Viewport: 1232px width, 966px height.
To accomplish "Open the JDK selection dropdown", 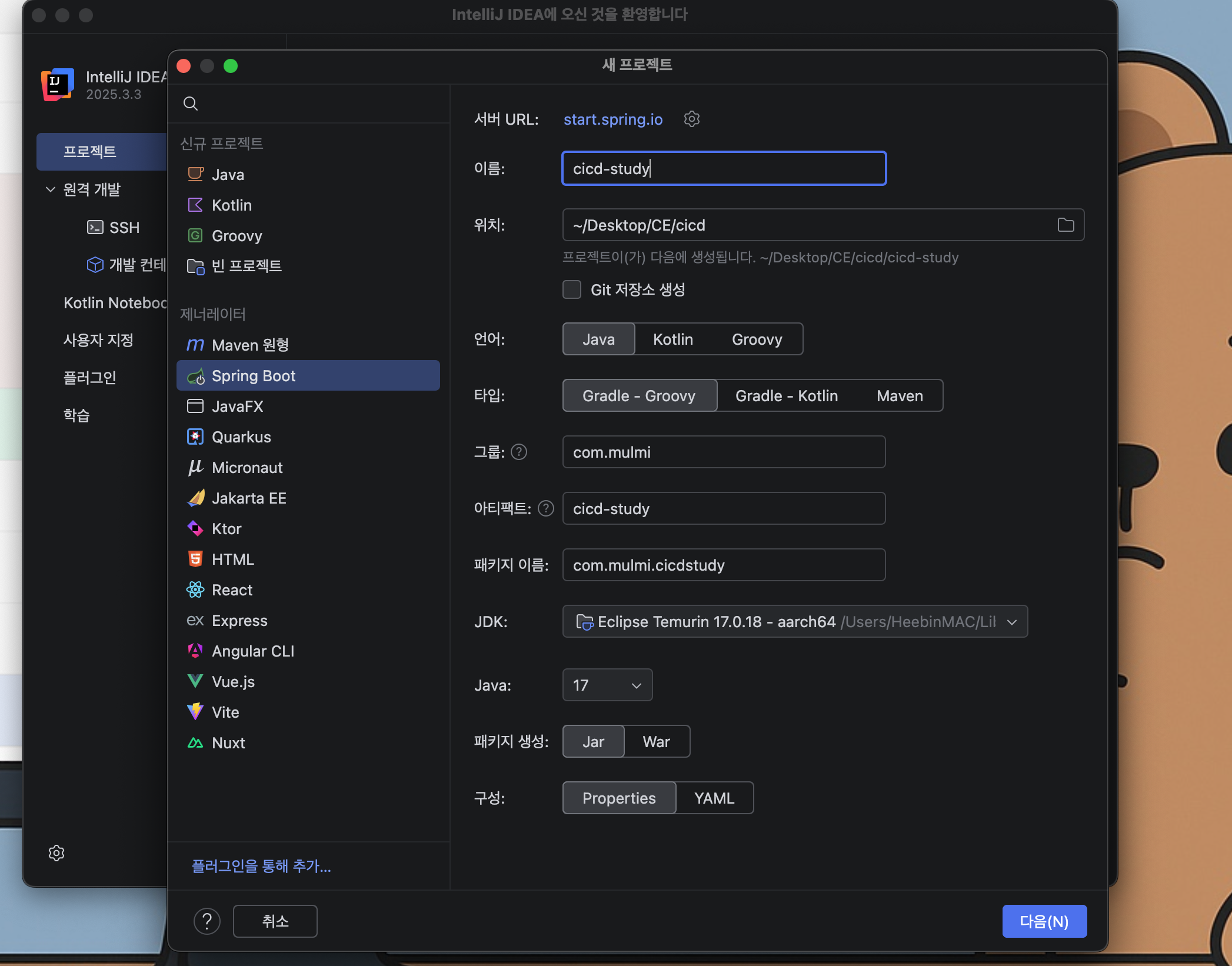I will [x=795, y=621].
